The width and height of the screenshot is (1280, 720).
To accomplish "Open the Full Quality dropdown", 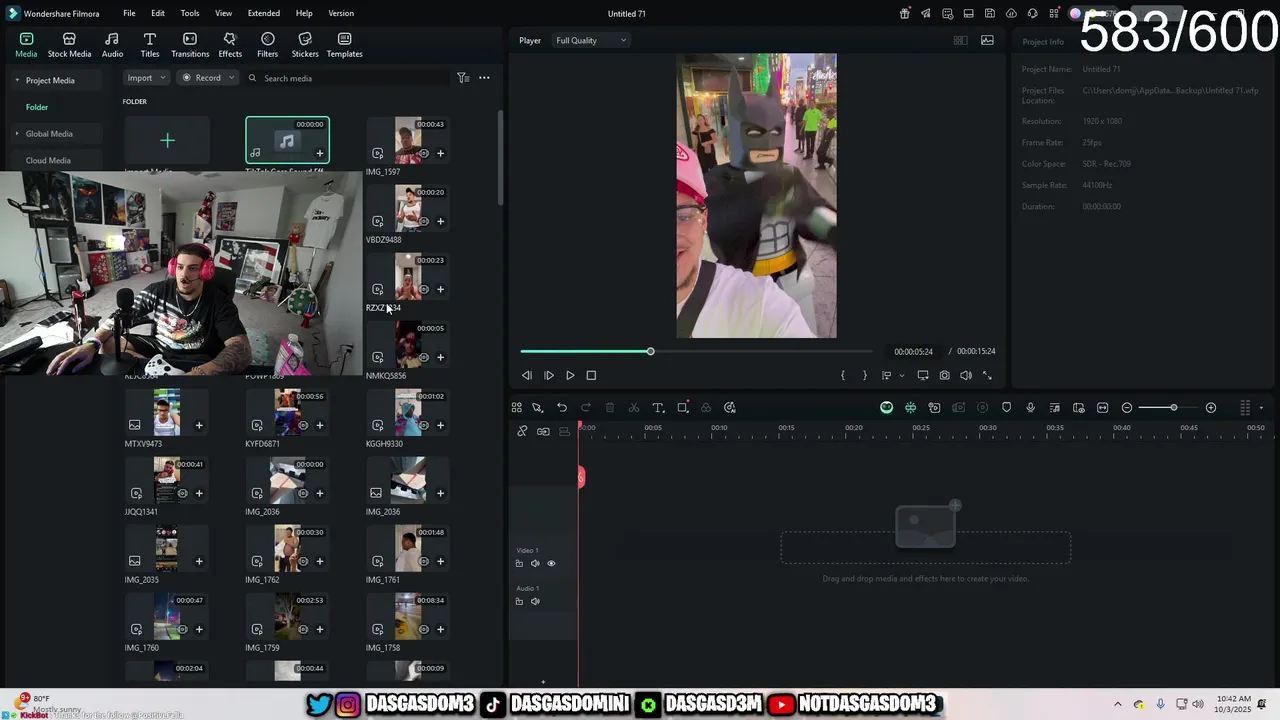I will tap(591, 40).
